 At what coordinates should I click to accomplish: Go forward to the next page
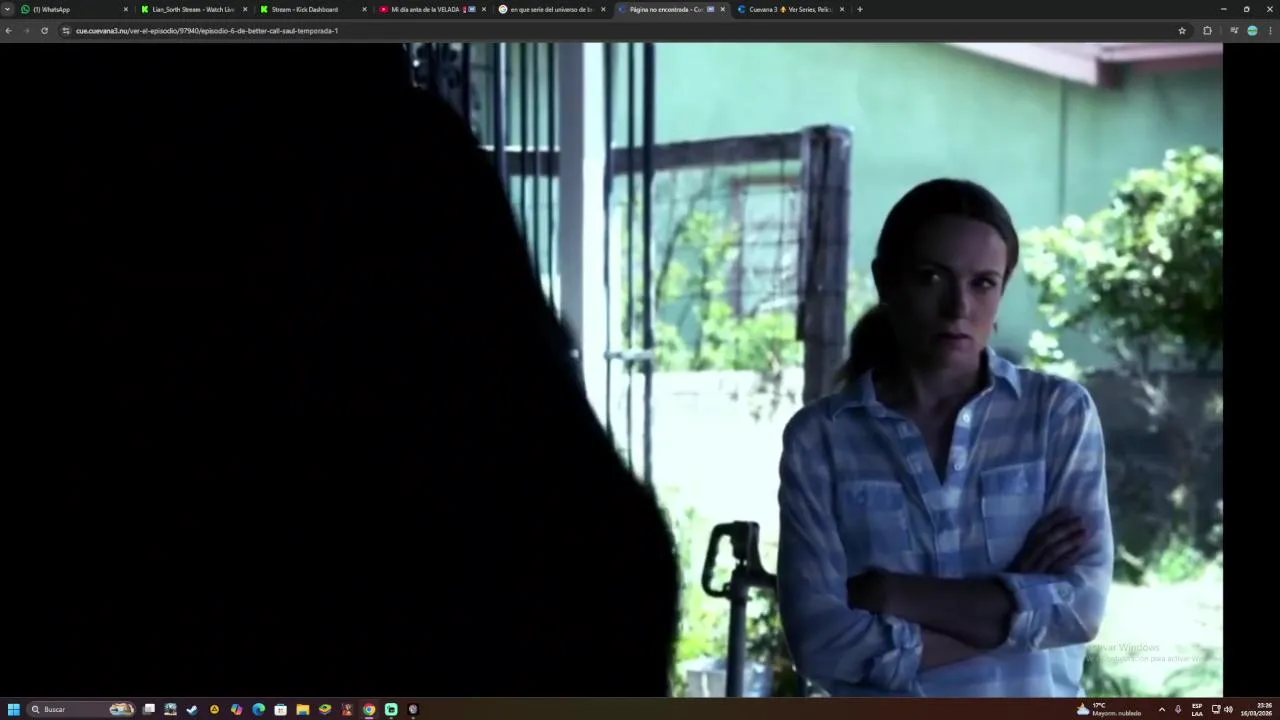(x=26, y=31)
